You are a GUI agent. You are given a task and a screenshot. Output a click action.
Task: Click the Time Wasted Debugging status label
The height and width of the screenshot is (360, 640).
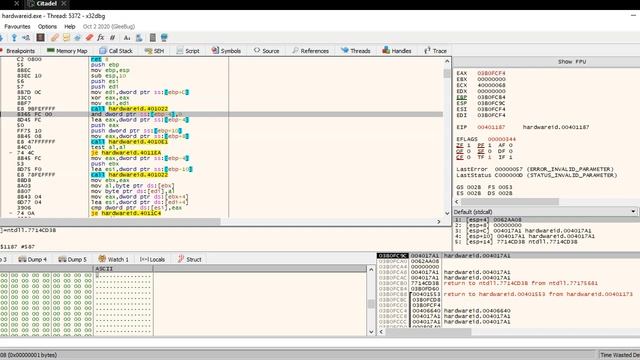(620, 355)
